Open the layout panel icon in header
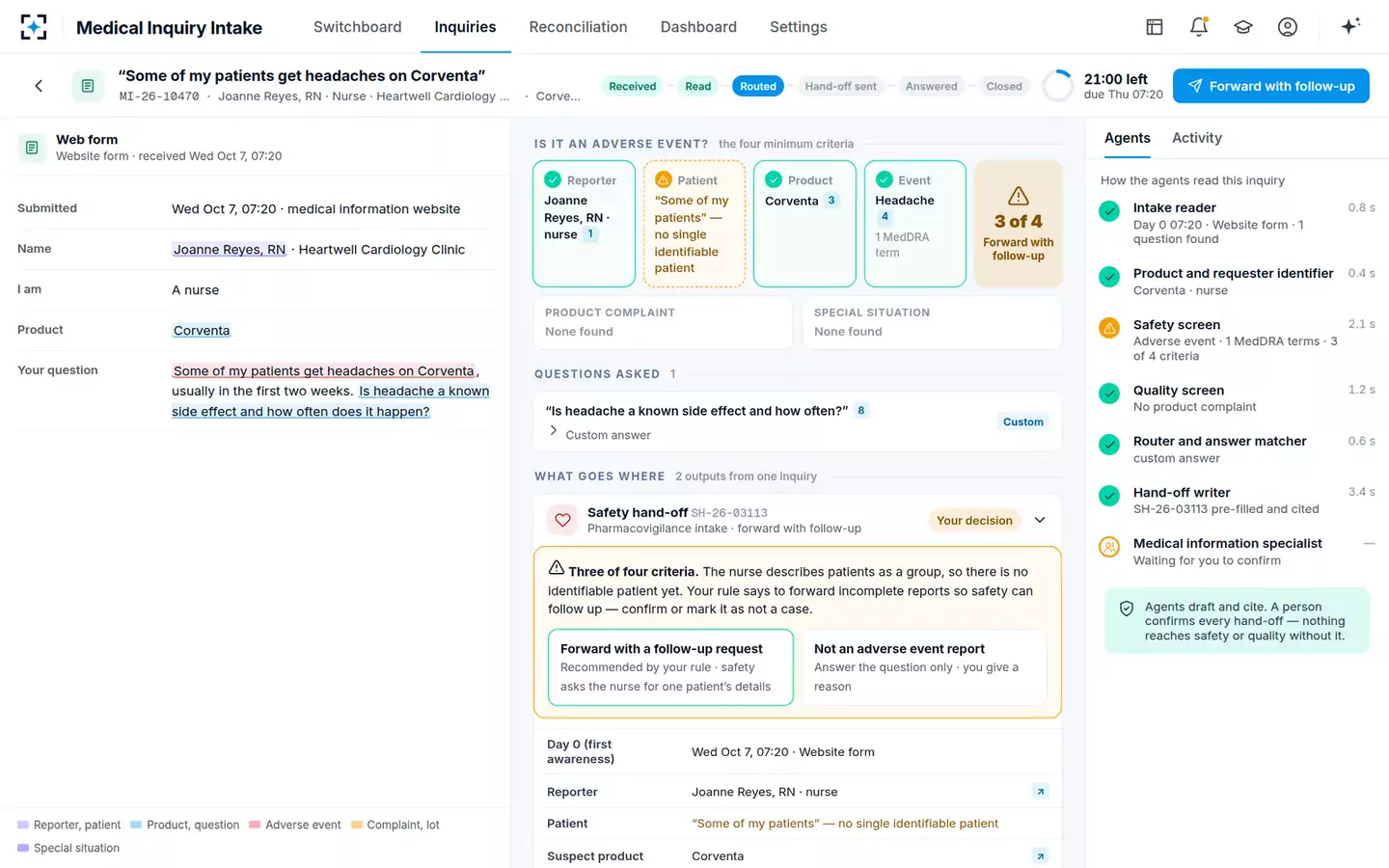 [1155, 27]
